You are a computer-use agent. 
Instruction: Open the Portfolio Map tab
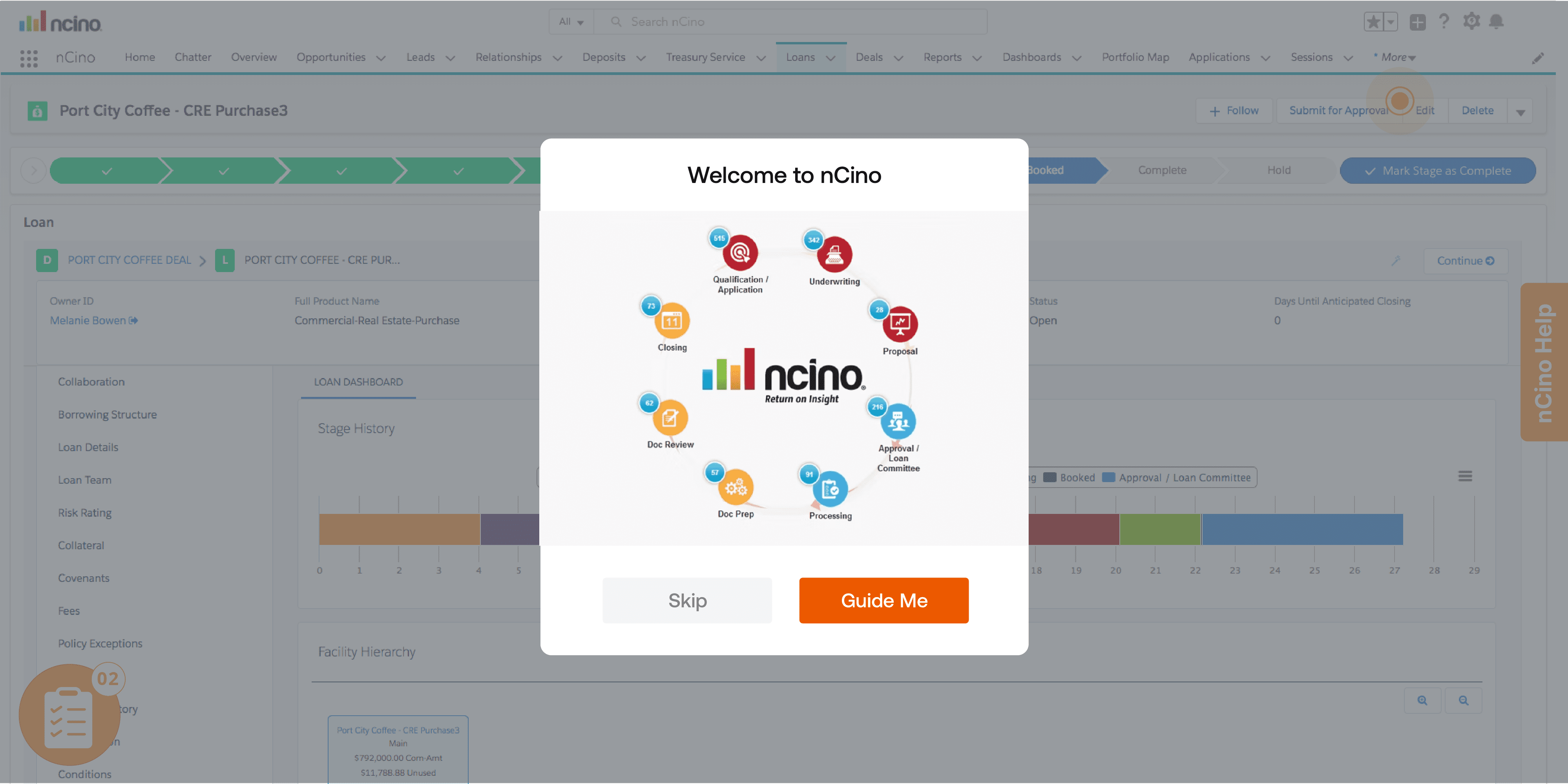1135,57
